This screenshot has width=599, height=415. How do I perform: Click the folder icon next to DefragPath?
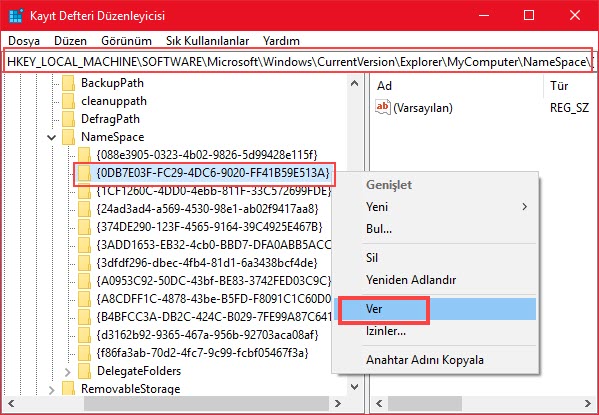pos(68,119)
